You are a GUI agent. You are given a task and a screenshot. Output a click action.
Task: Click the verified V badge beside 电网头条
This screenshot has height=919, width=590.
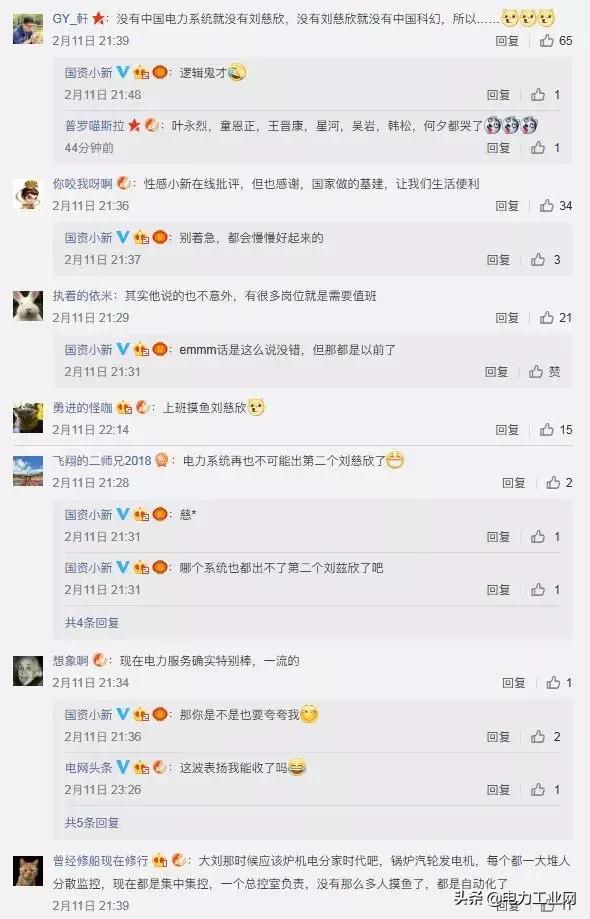[122, 767]
